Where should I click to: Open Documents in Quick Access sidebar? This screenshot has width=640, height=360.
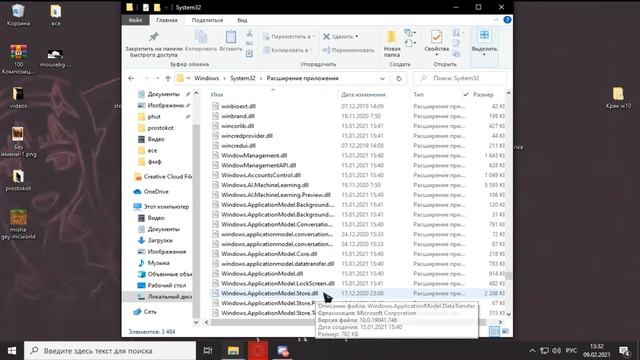[163, 94]
